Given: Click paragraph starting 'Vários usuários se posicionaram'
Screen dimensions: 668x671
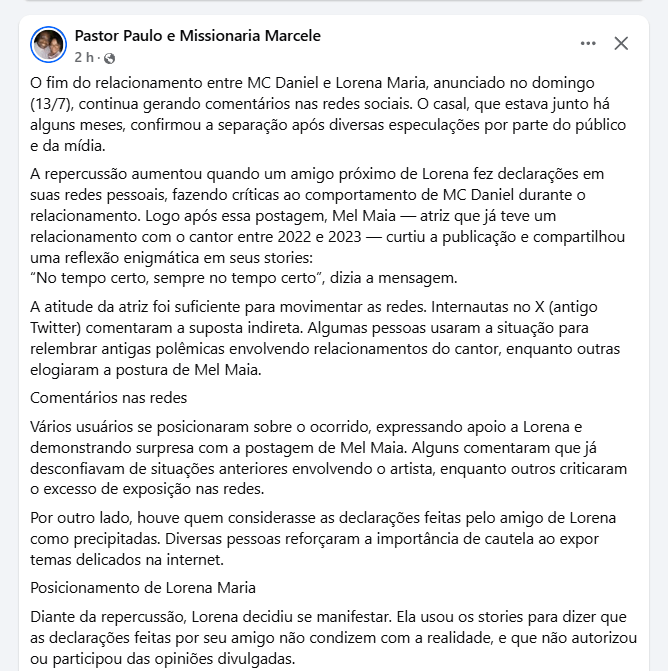Looking at the screenshot, I should (x=329, y=458).
